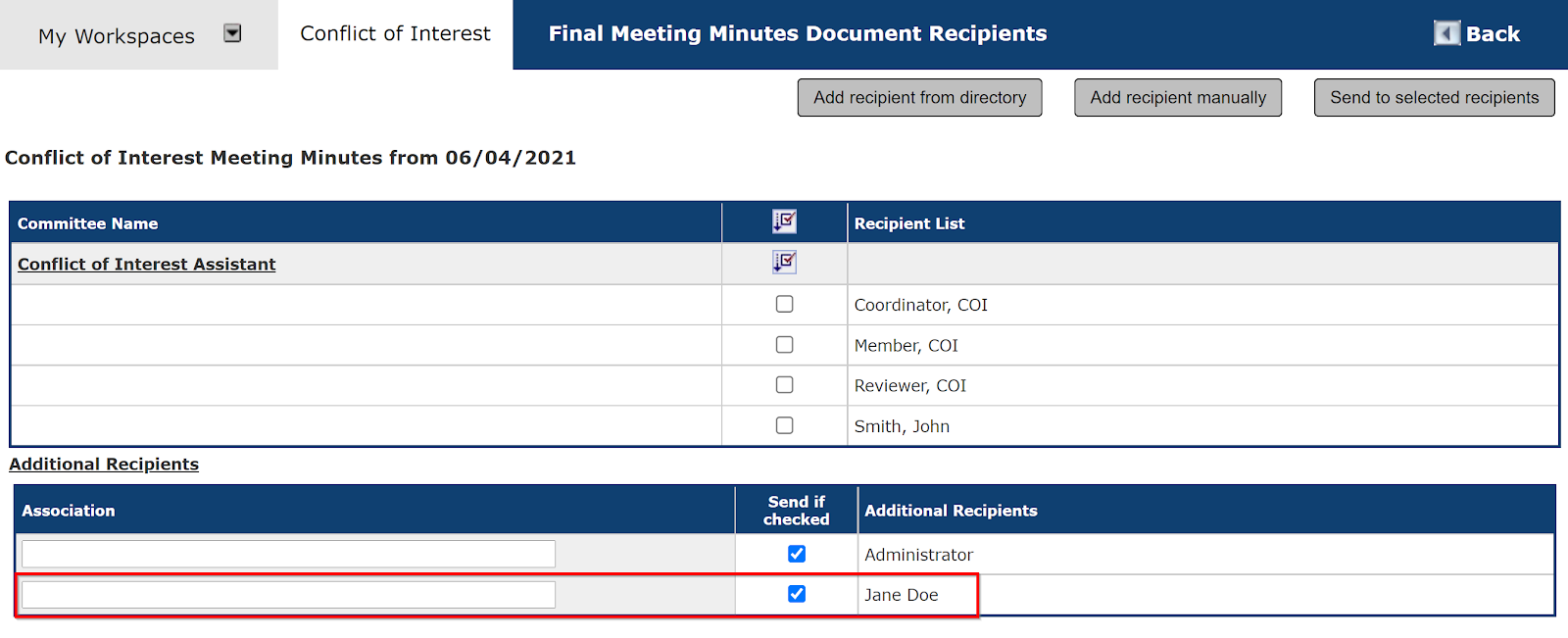Select the Administrator recipient name
Viewport: 1568px width, 638px height.
pyautogui.click(x=919, y=555)
